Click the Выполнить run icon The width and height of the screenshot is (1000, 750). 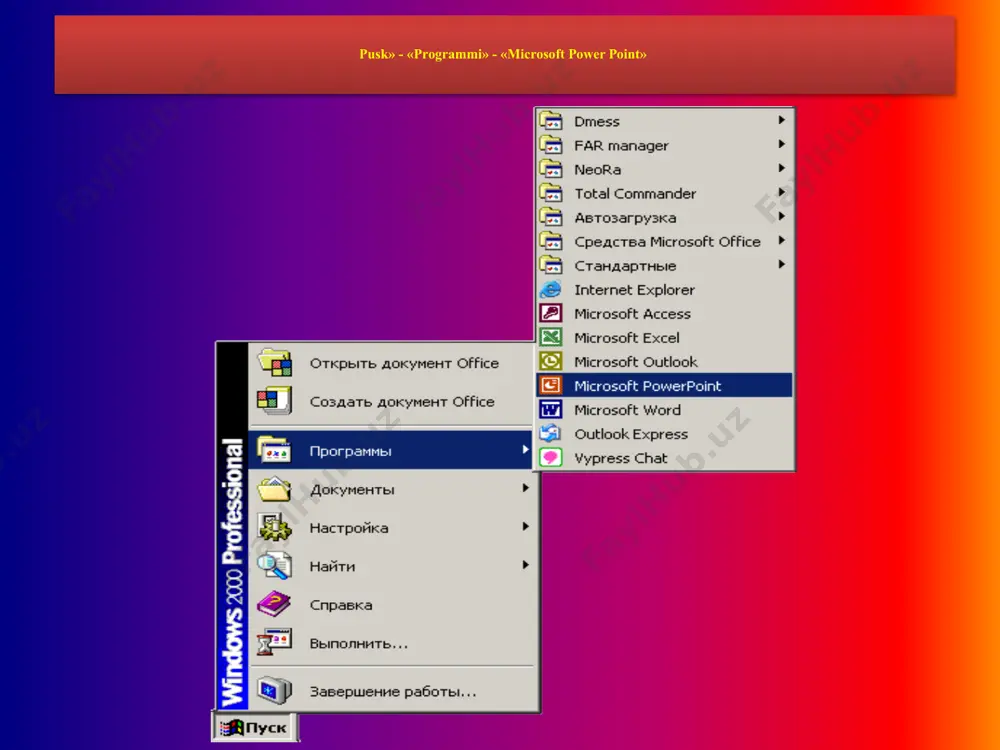[x=275, y=643]
